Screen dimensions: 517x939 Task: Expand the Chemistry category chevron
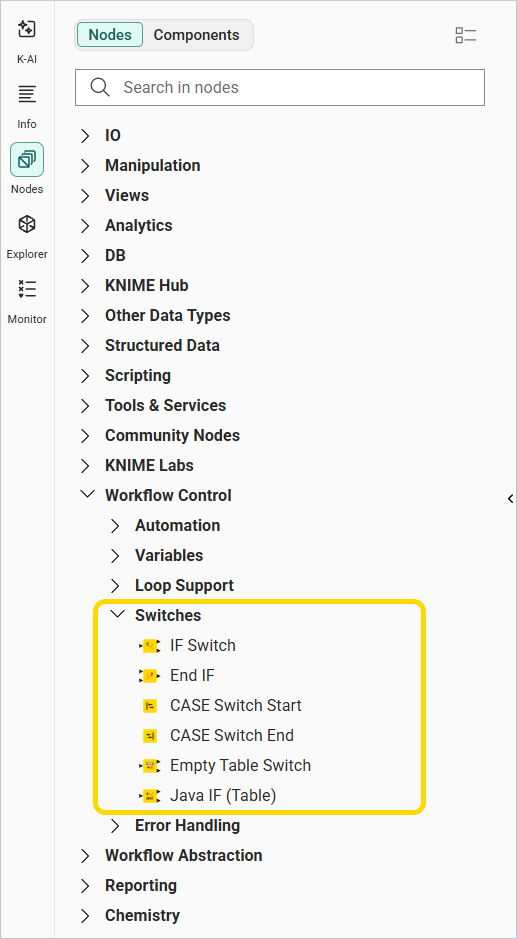pos(85,916)
